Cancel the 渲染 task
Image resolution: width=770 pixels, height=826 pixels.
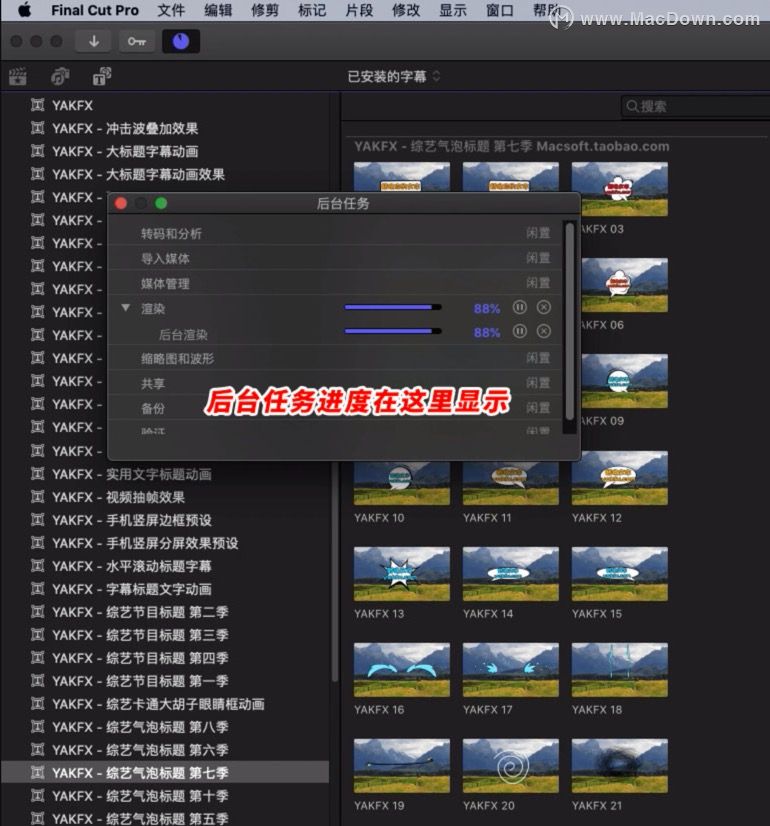pyautogui.click(x=544, y=307)
